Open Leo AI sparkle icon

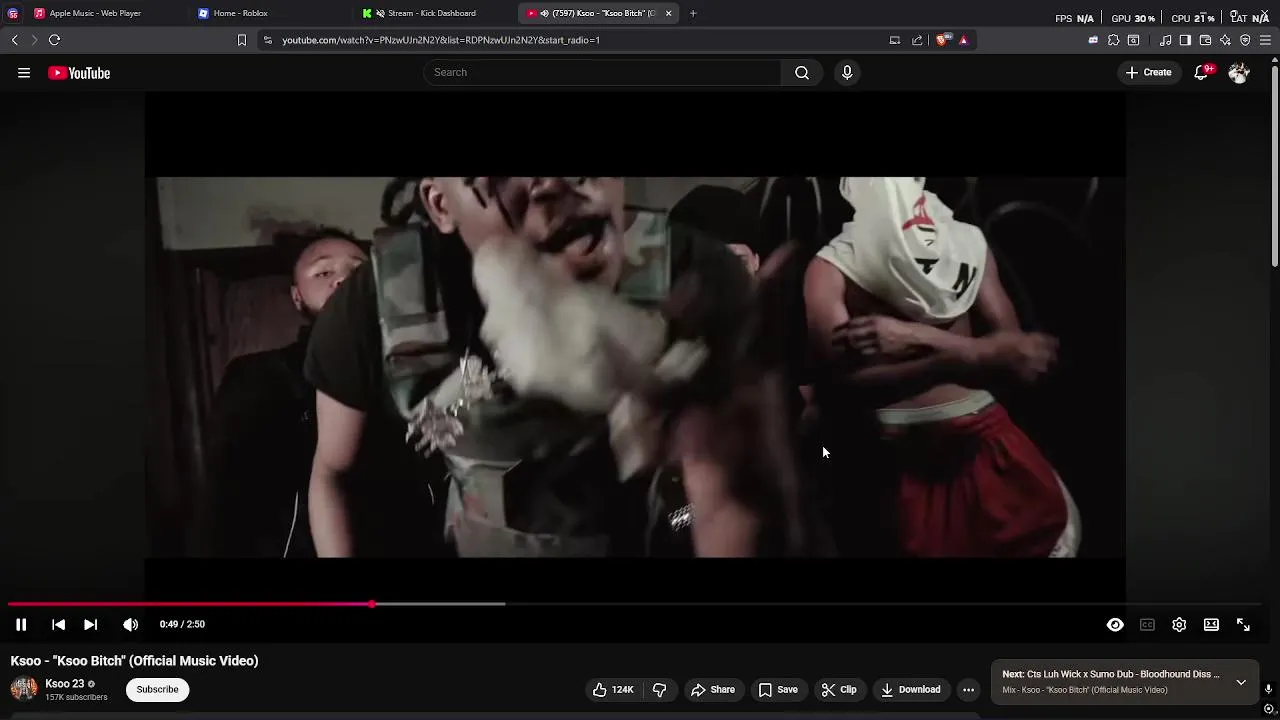point(1225,40)
